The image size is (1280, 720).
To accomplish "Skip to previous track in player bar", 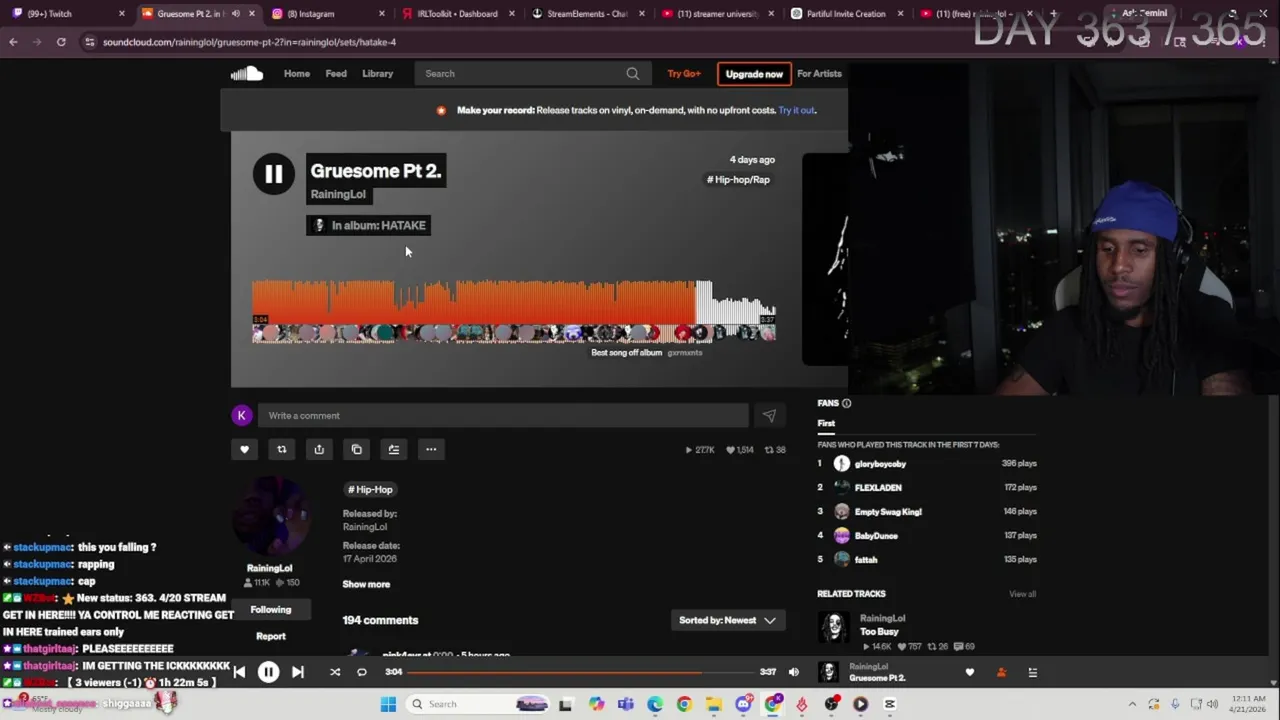I will point(240,672).
